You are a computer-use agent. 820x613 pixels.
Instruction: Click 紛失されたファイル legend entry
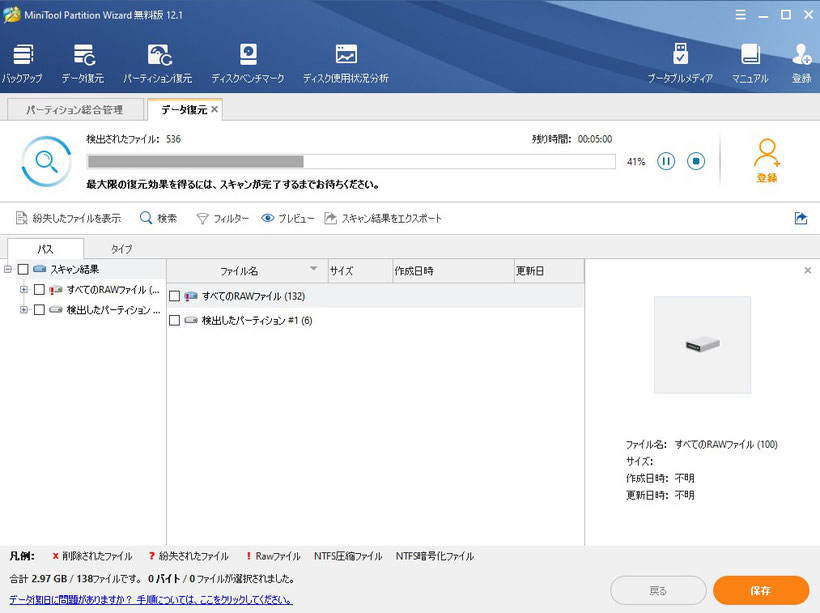189,556
